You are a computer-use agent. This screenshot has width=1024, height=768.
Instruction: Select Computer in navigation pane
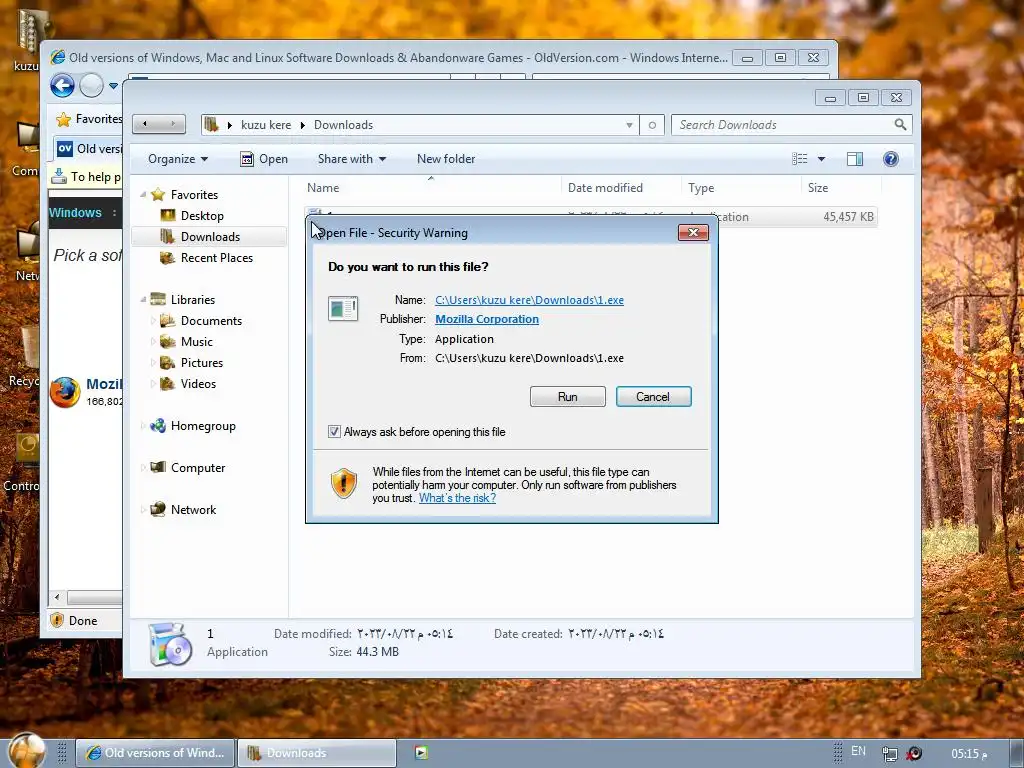coord(198,468)
